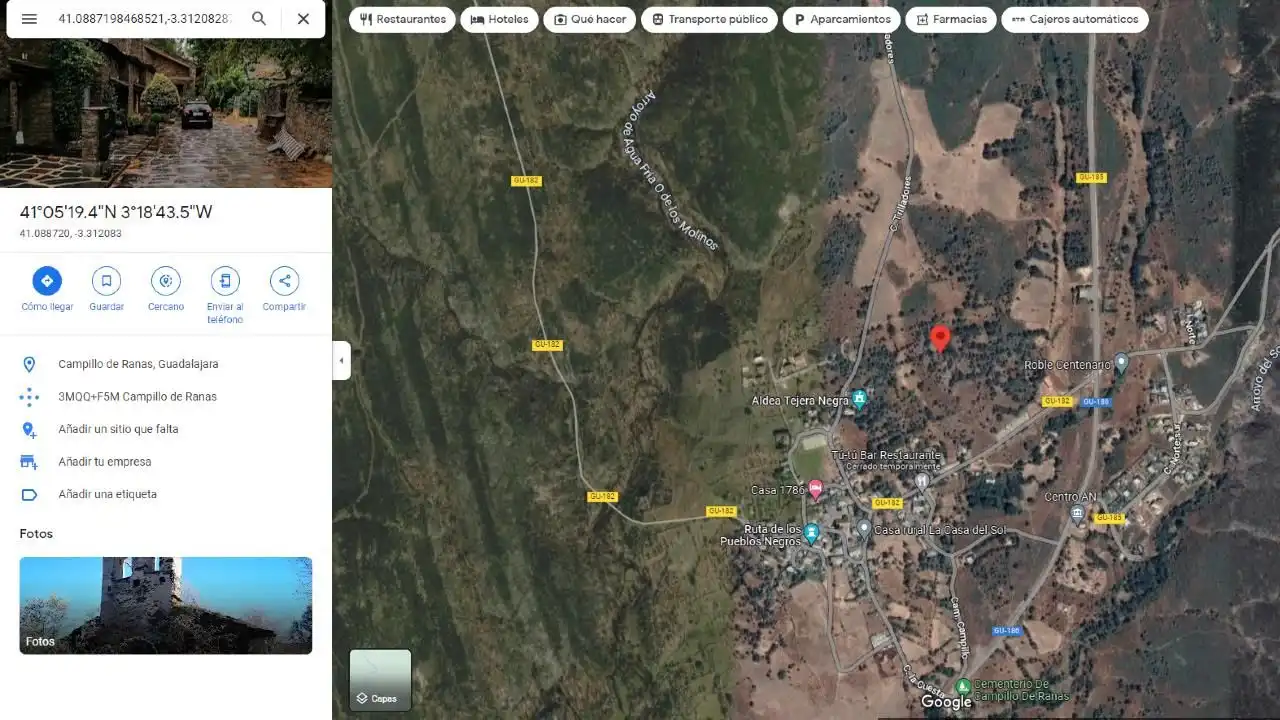This screenshot has width=1280, height=720.
Task: Open the hamburger main menu
Action: coord(29,19)
